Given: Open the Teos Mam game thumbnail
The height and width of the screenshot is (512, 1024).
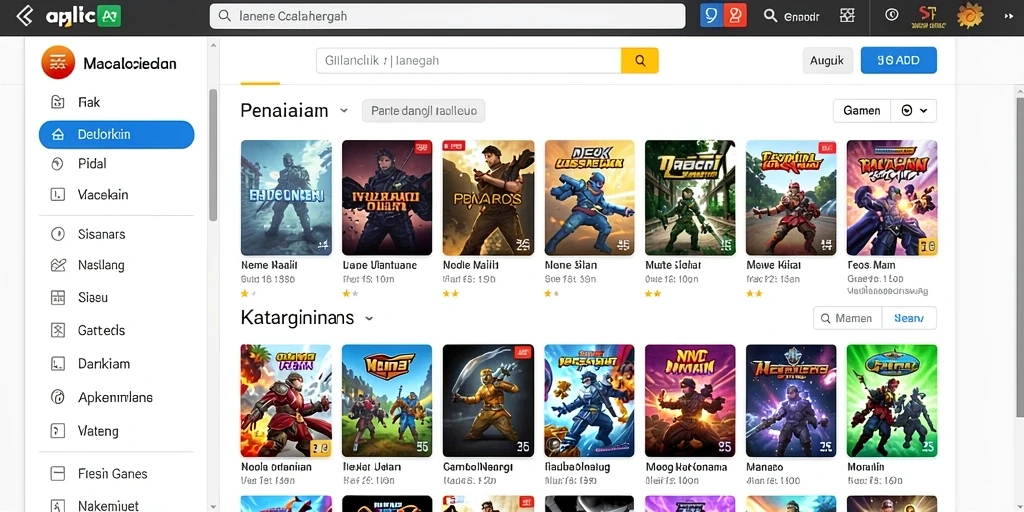Looking at the screenshot, I should [892, 197].
